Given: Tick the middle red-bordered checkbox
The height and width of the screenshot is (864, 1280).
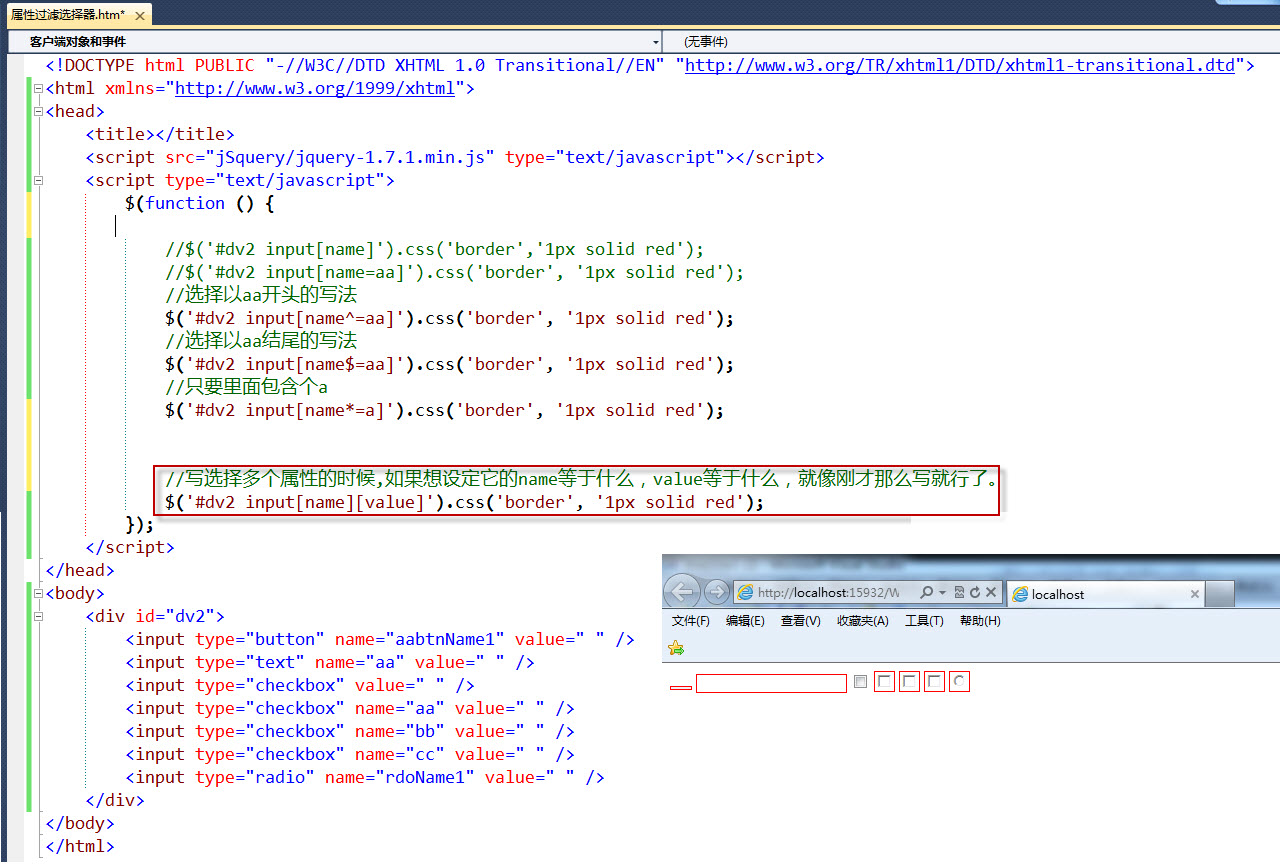Looking at the screenshot, I should [x=909, y=682].
